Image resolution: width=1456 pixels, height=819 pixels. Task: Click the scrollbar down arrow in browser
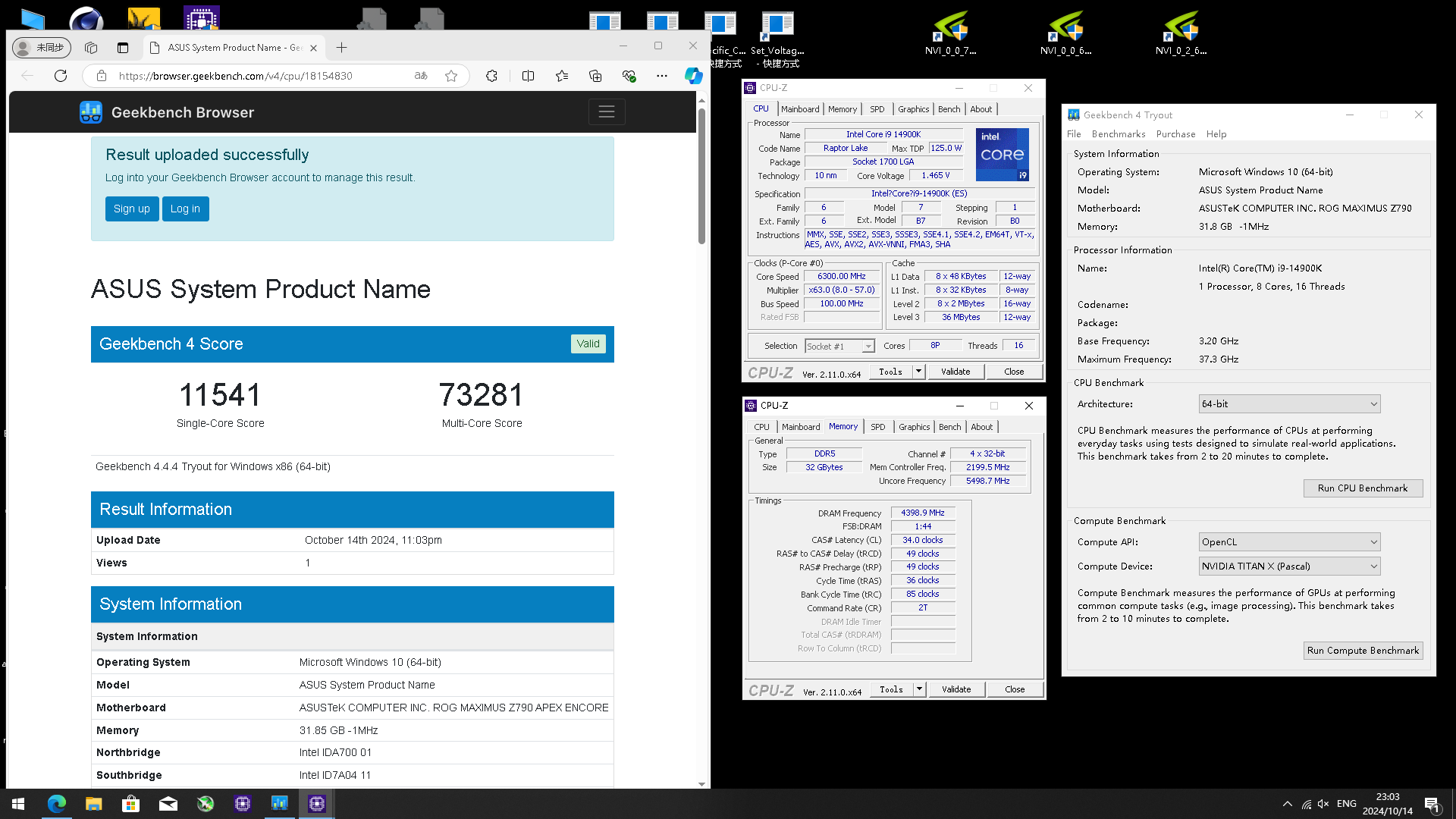[701, 784]
